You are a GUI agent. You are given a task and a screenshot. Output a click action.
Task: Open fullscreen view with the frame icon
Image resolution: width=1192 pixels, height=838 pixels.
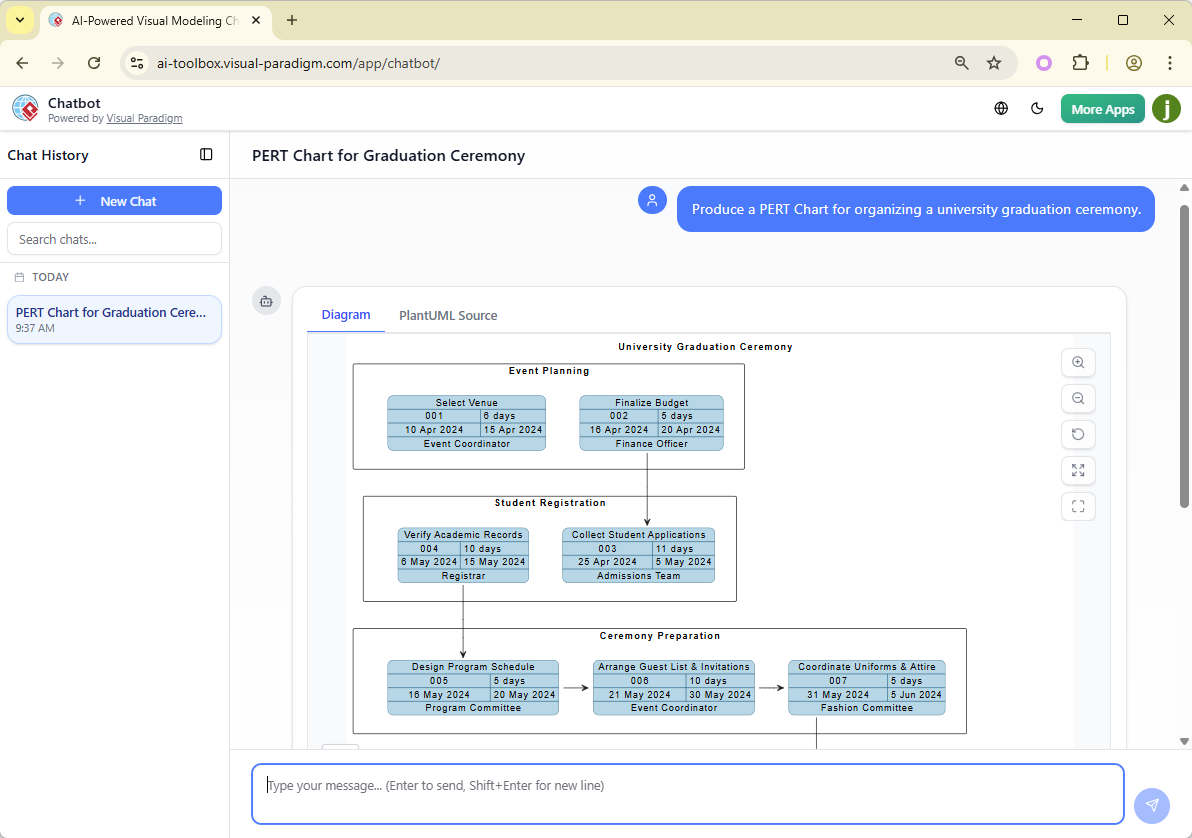(1078, 506)
